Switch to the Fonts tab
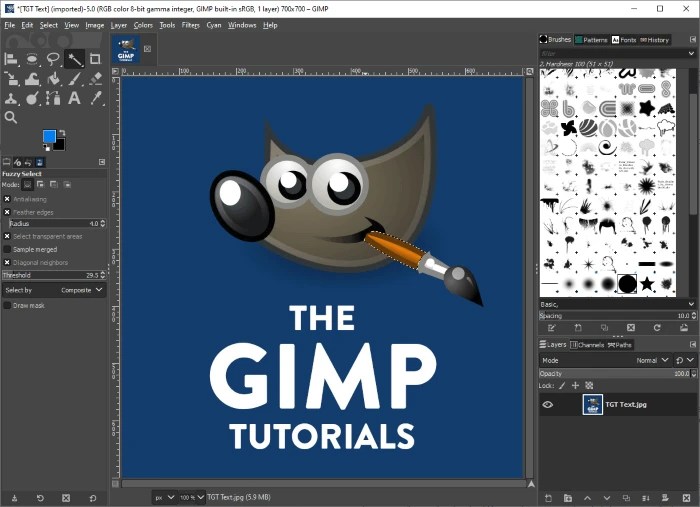Image resolution: width=700 pixels, height=507 pixels. click(624, 40)
